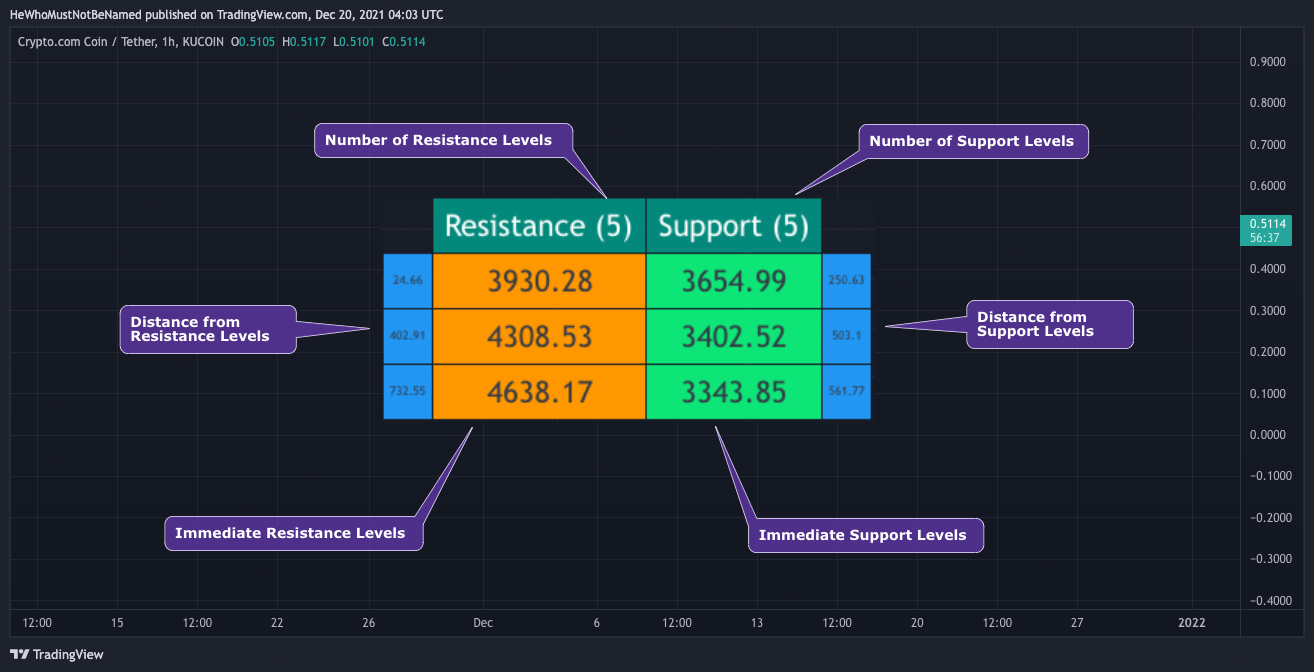The width and height of the screenshot is (1314, 672).
Task: Click the high price value H0.5117
Action: coord(306,42)
